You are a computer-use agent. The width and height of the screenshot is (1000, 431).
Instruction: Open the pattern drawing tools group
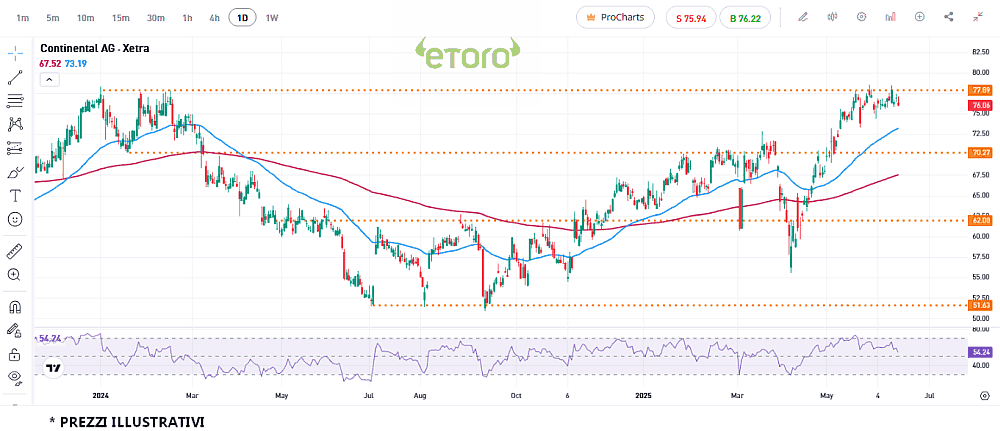pyautogui.click(x=15, y=124)
